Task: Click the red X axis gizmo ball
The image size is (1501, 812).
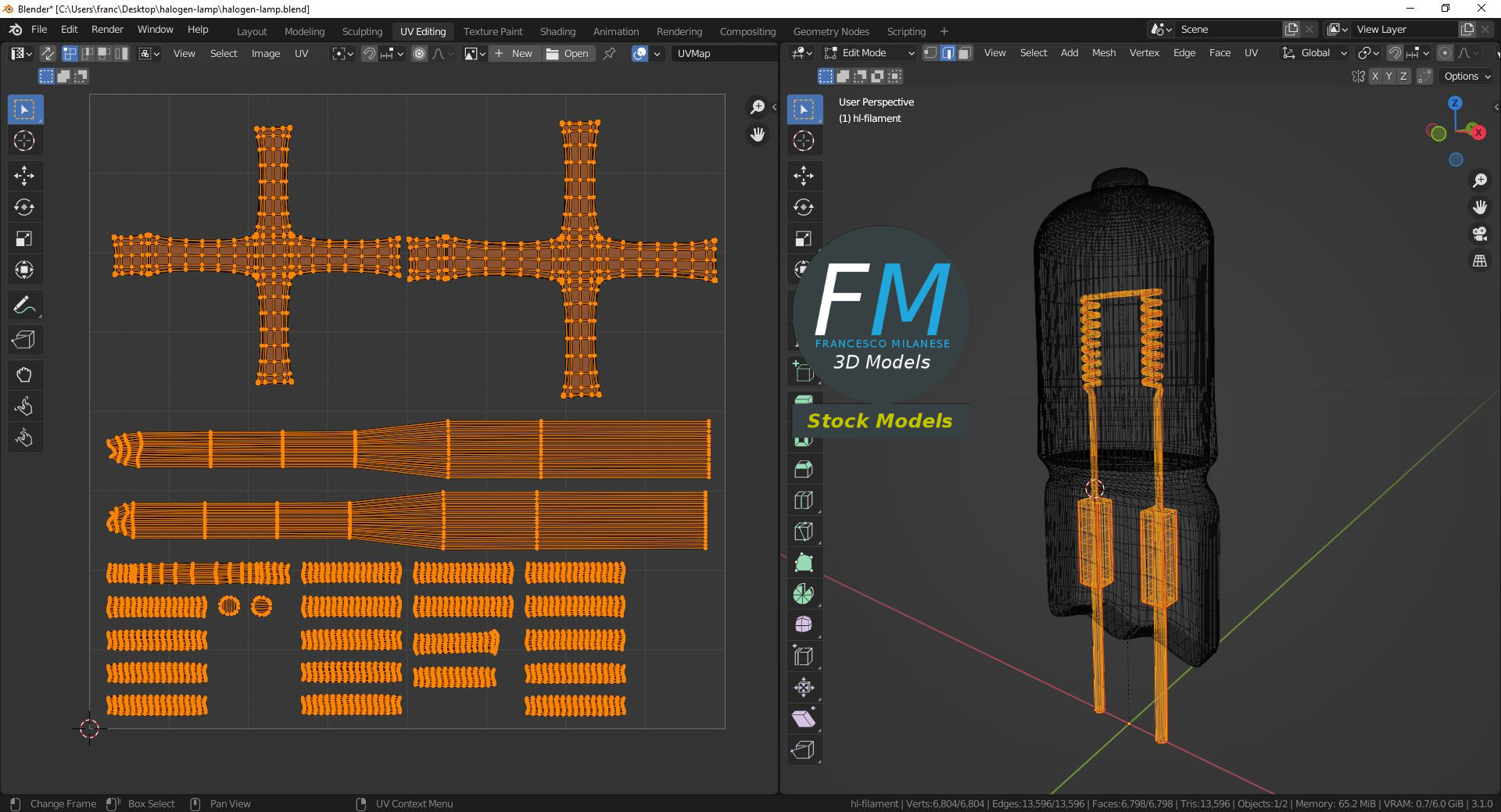Action: (x=1478, y=133)
